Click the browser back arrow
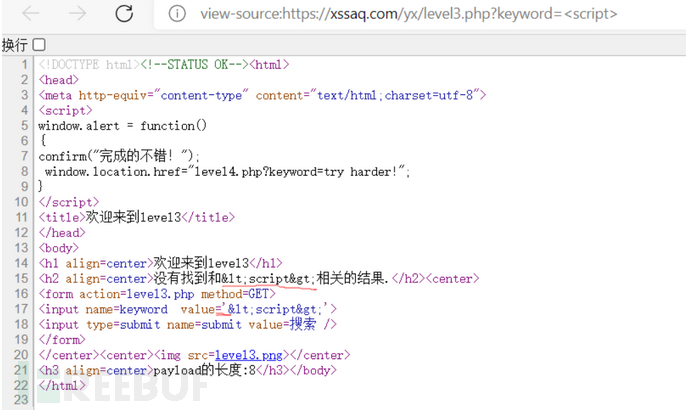 [32, 14]
